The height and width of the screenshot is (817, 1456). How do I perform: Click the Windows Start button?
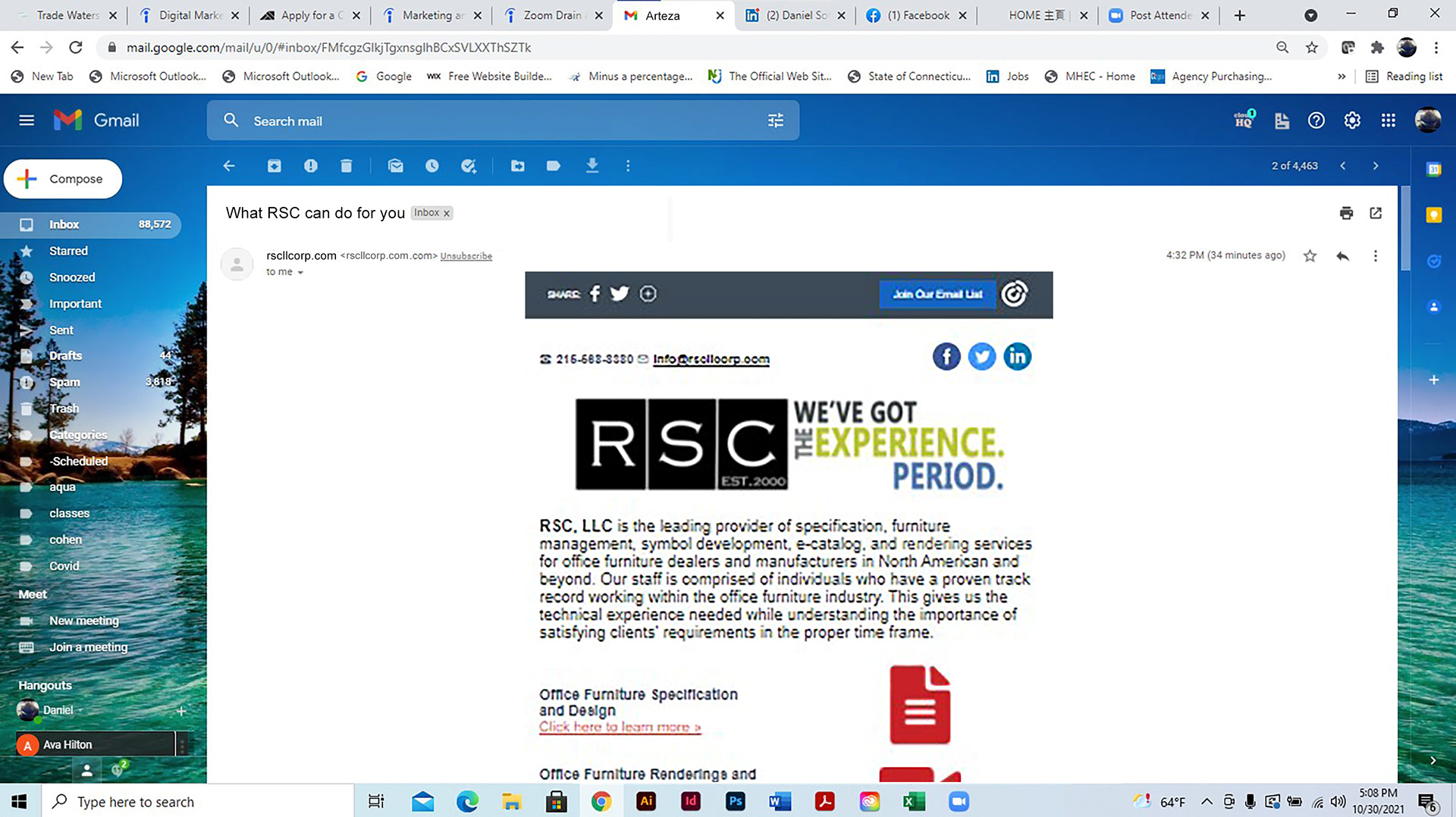(x=19, y=802)
